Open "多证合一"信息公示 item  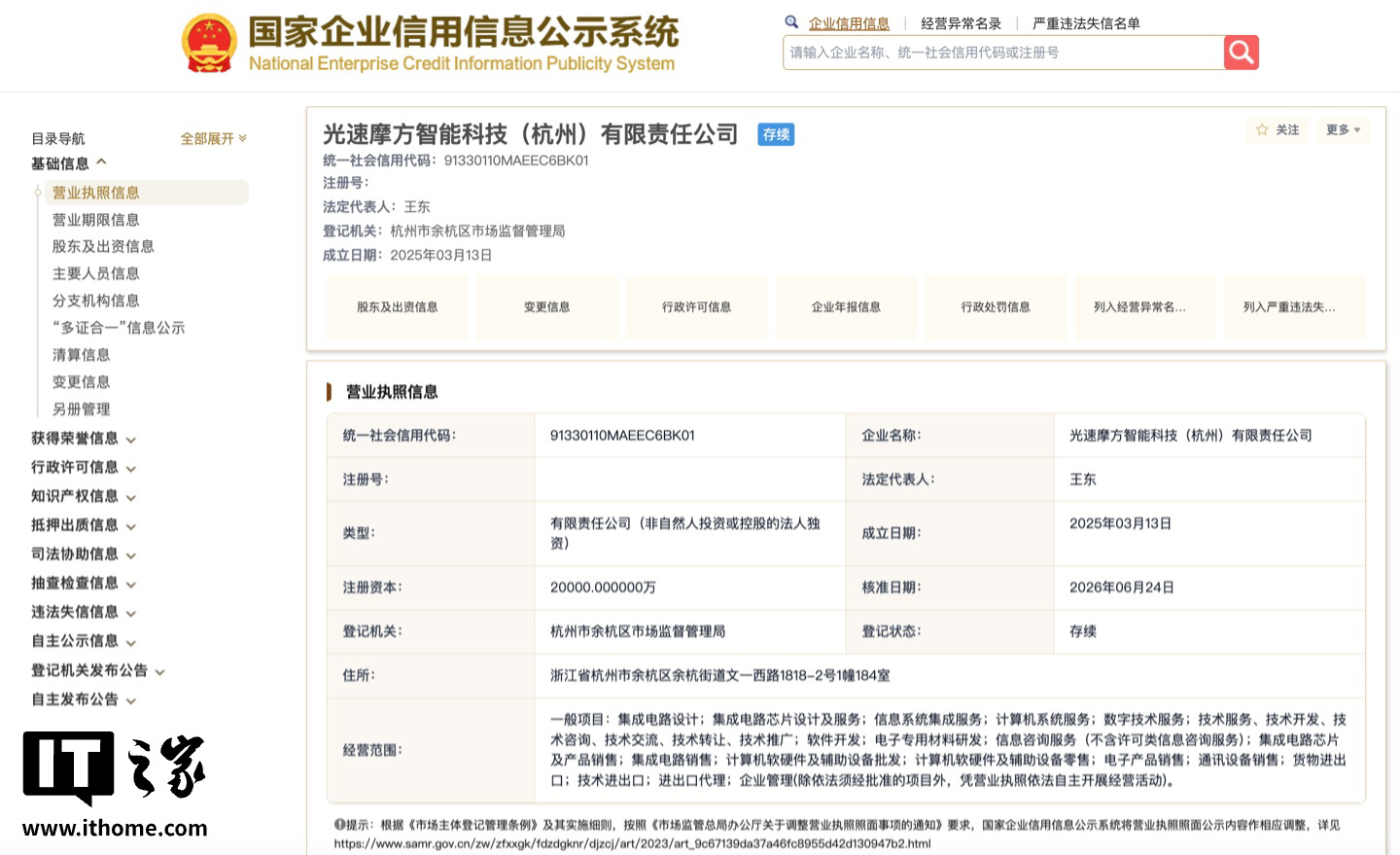tap(119, 328)
